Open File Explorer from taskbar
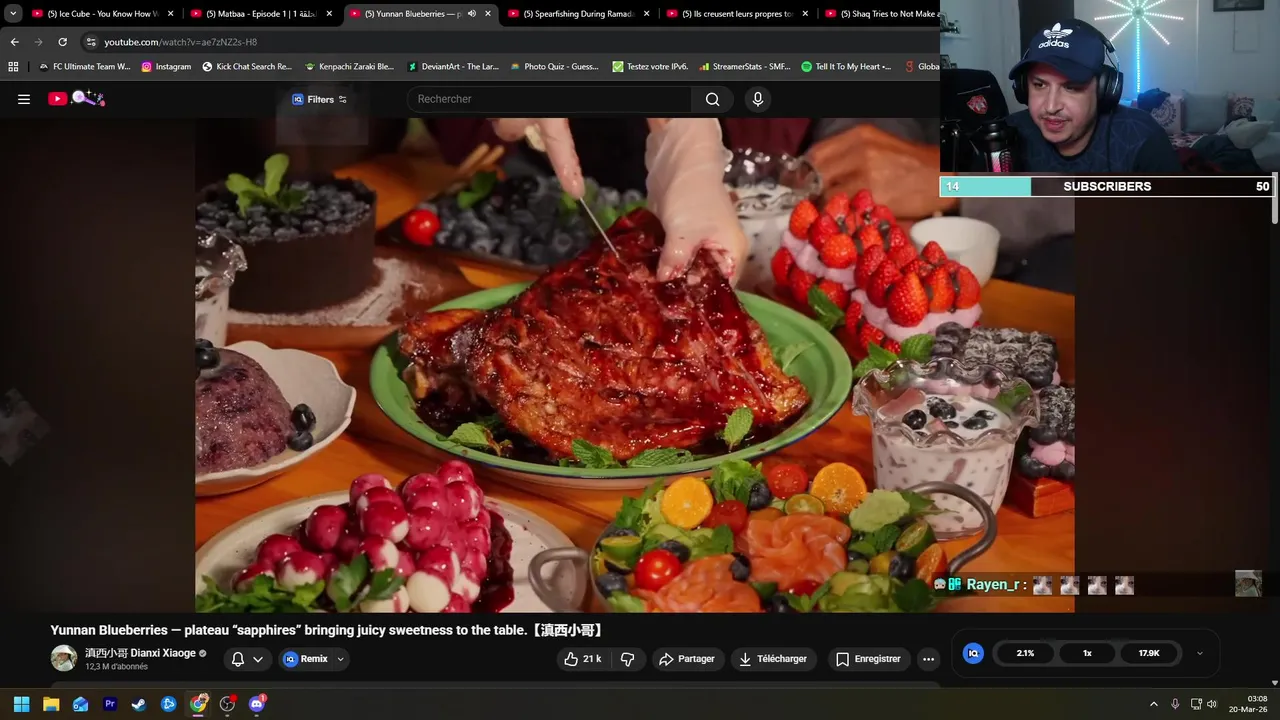This screenshot has height=720, width=1280. click(x=51, y=704)
